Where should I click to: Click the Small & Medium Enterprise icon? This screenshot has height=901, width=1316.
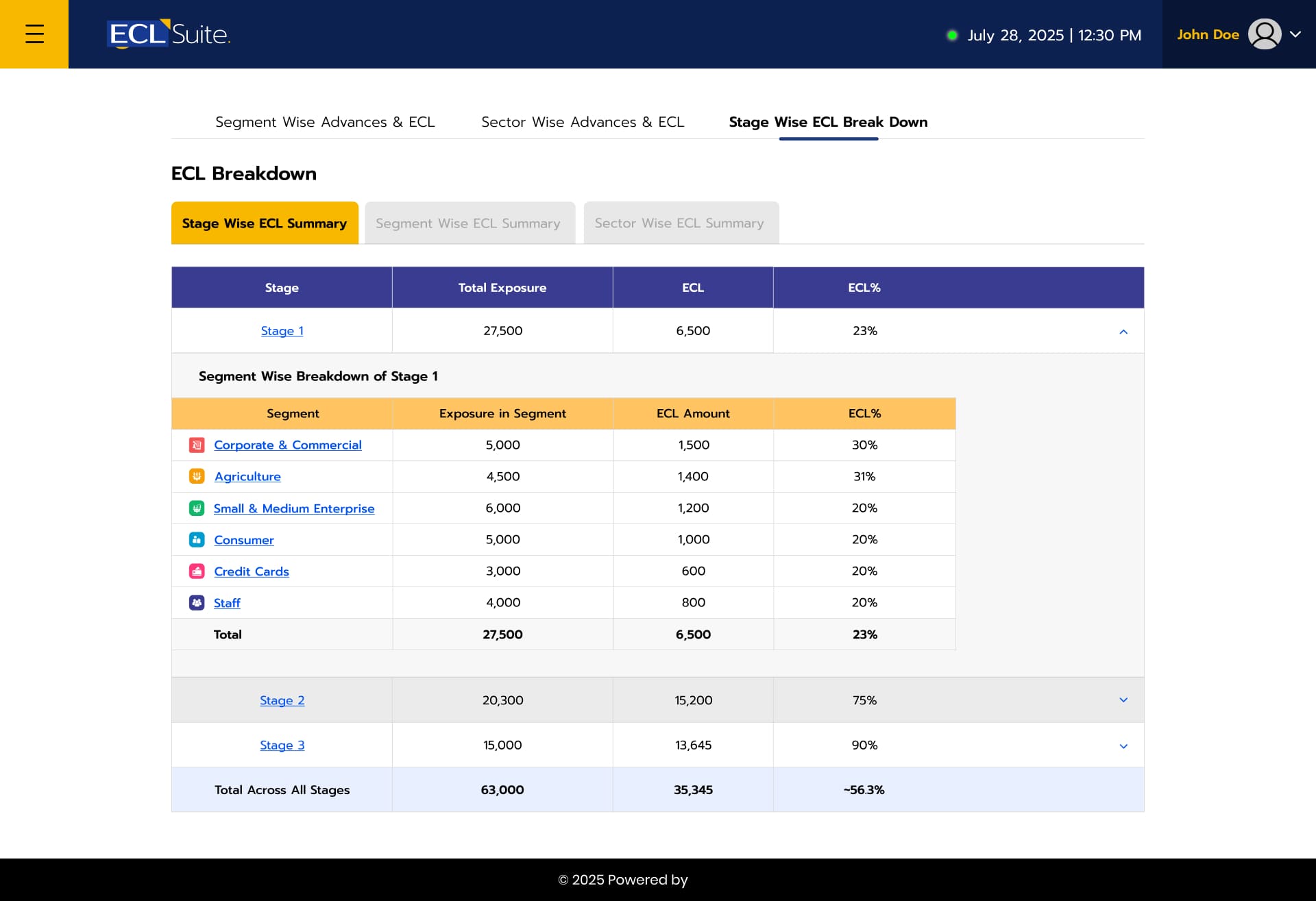click(197, 508)
